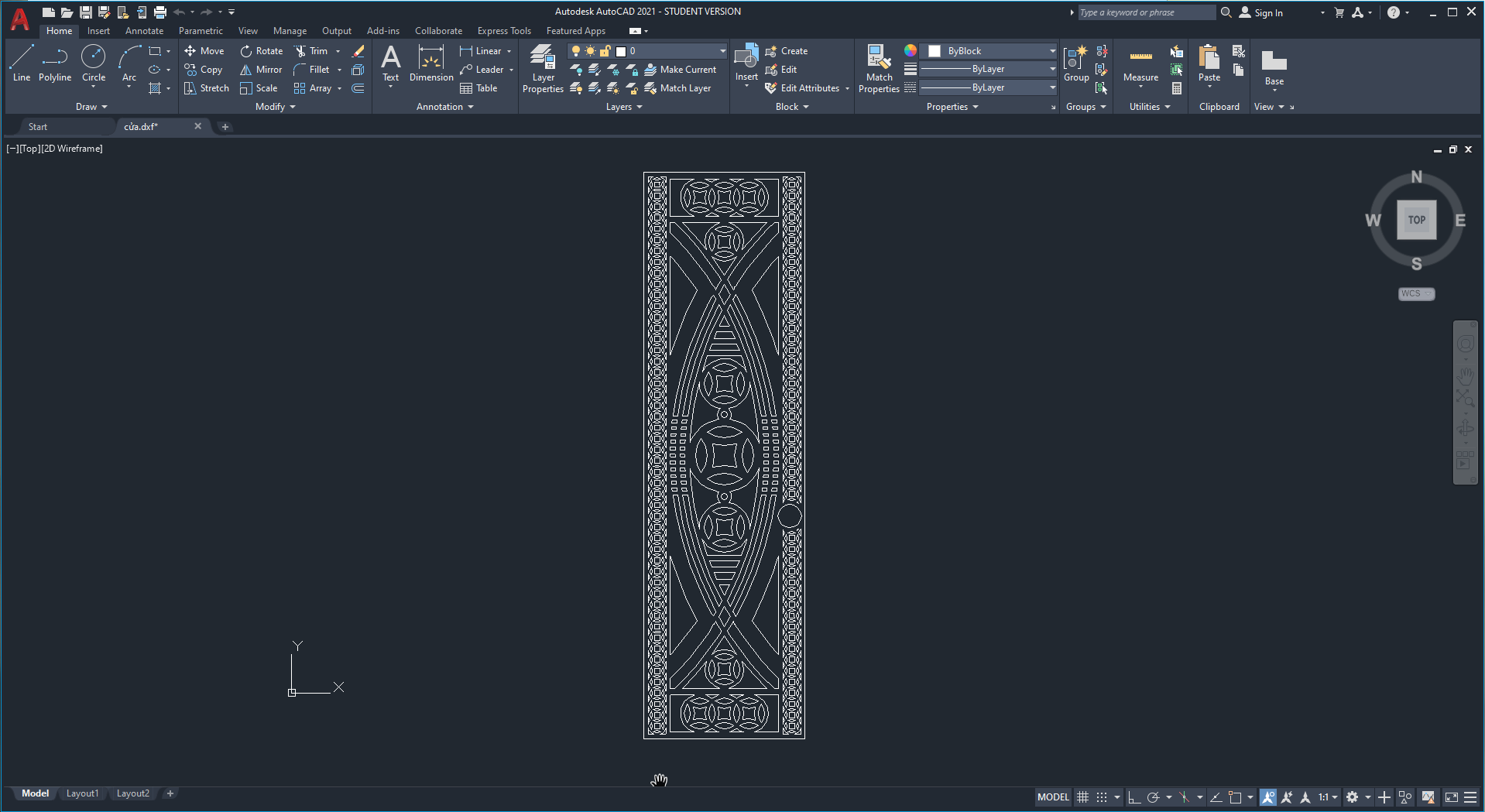Activate the Rotate command

pyautogui.click(x=261, y=51)
